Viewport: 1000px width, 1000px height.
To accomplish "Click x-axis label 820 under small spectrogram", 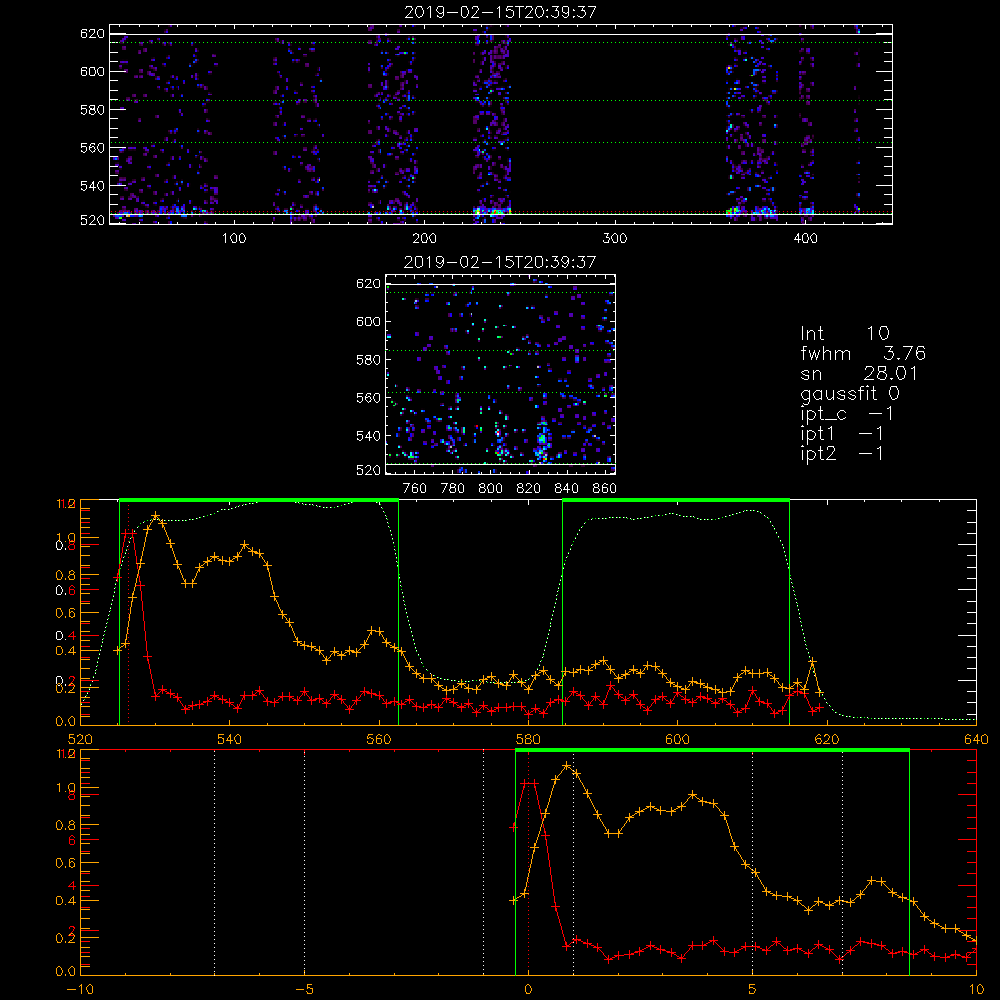I will pyautogui.click(x=529, y=489).
